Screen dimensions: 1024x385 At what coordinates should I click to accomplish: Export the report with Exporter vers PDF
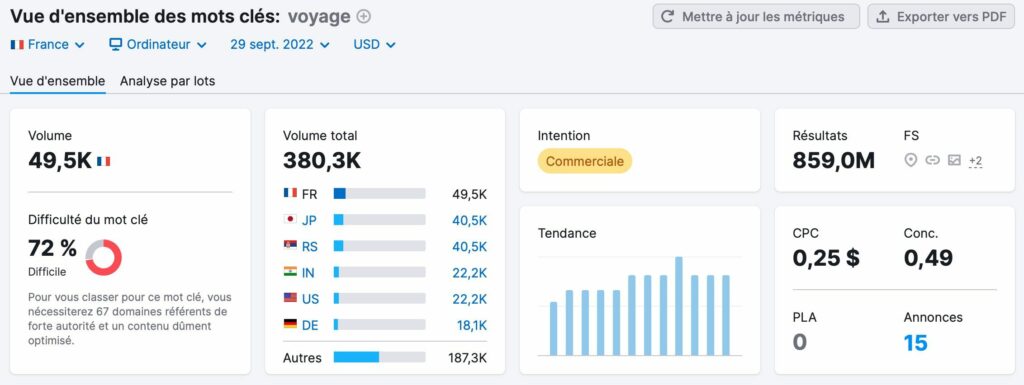point(941,17)
